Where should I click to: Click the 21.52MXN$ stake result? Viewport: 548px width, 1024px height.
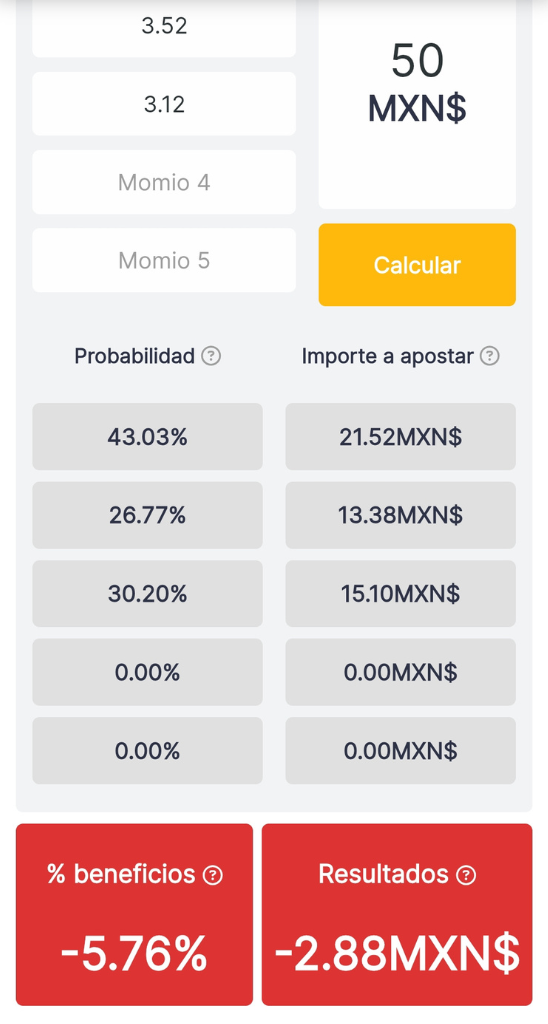[400, 437]
